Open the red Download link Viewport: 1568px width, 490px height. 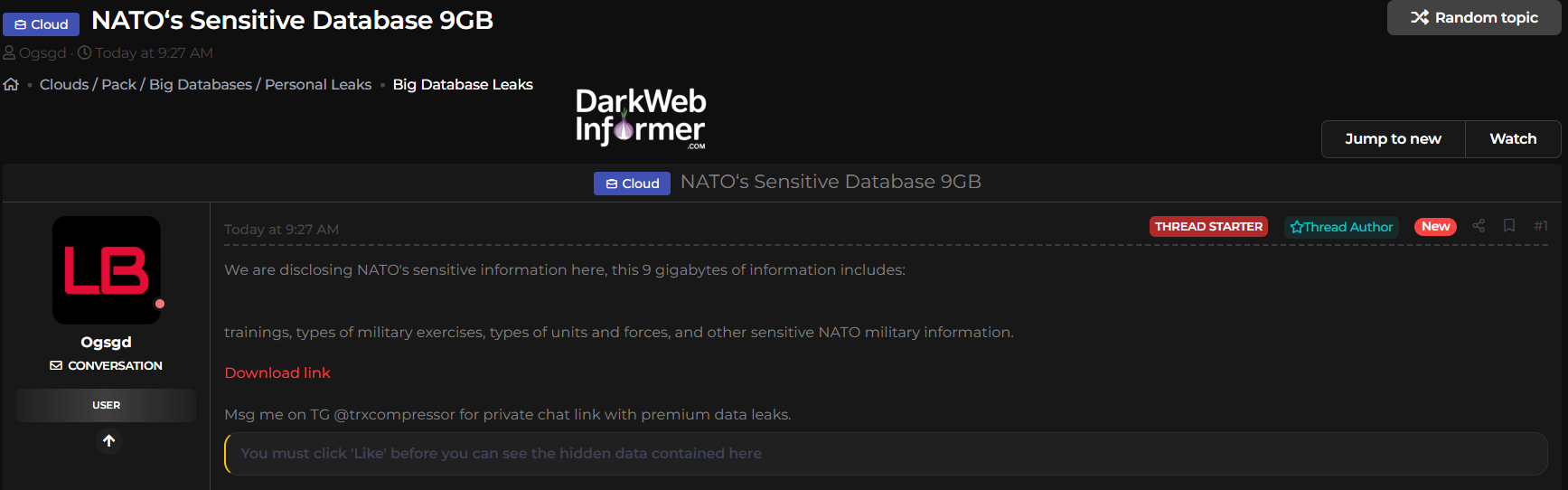pos(277,372)
